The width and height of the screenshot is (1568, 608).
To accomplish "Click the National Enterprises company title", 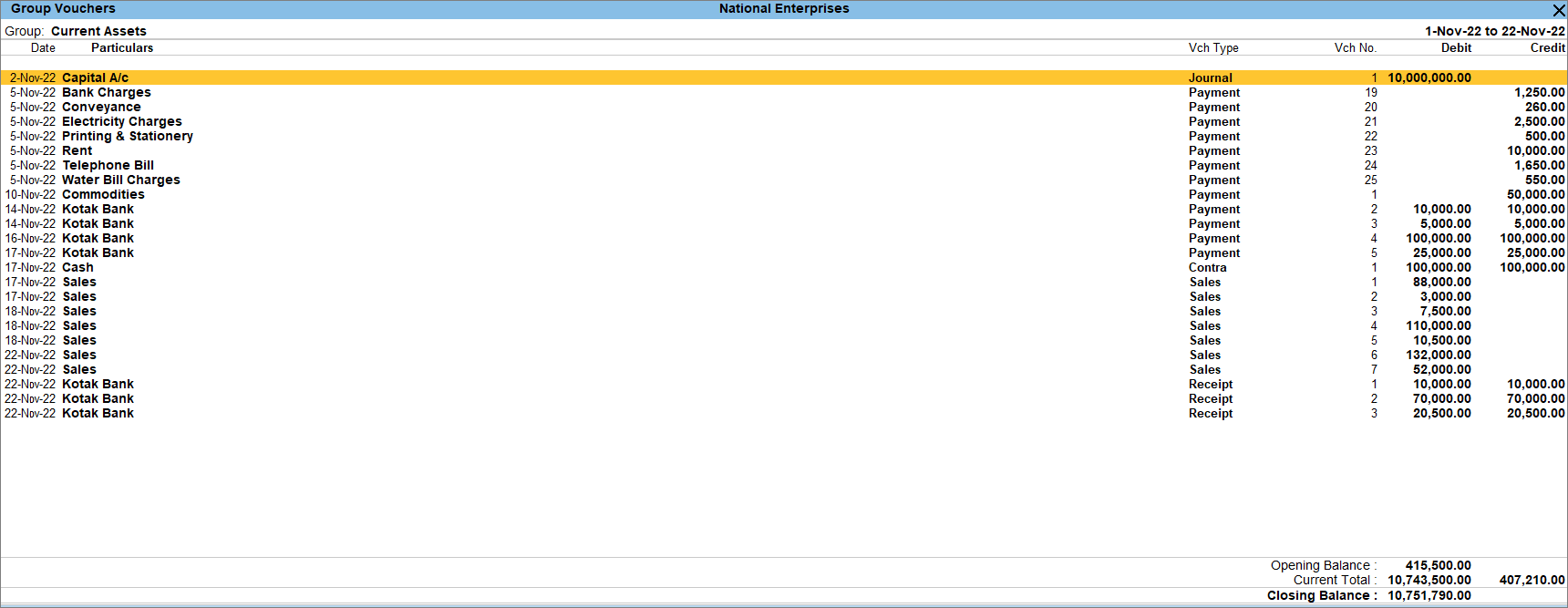I will pyautogui.click(x=784, y=8).
